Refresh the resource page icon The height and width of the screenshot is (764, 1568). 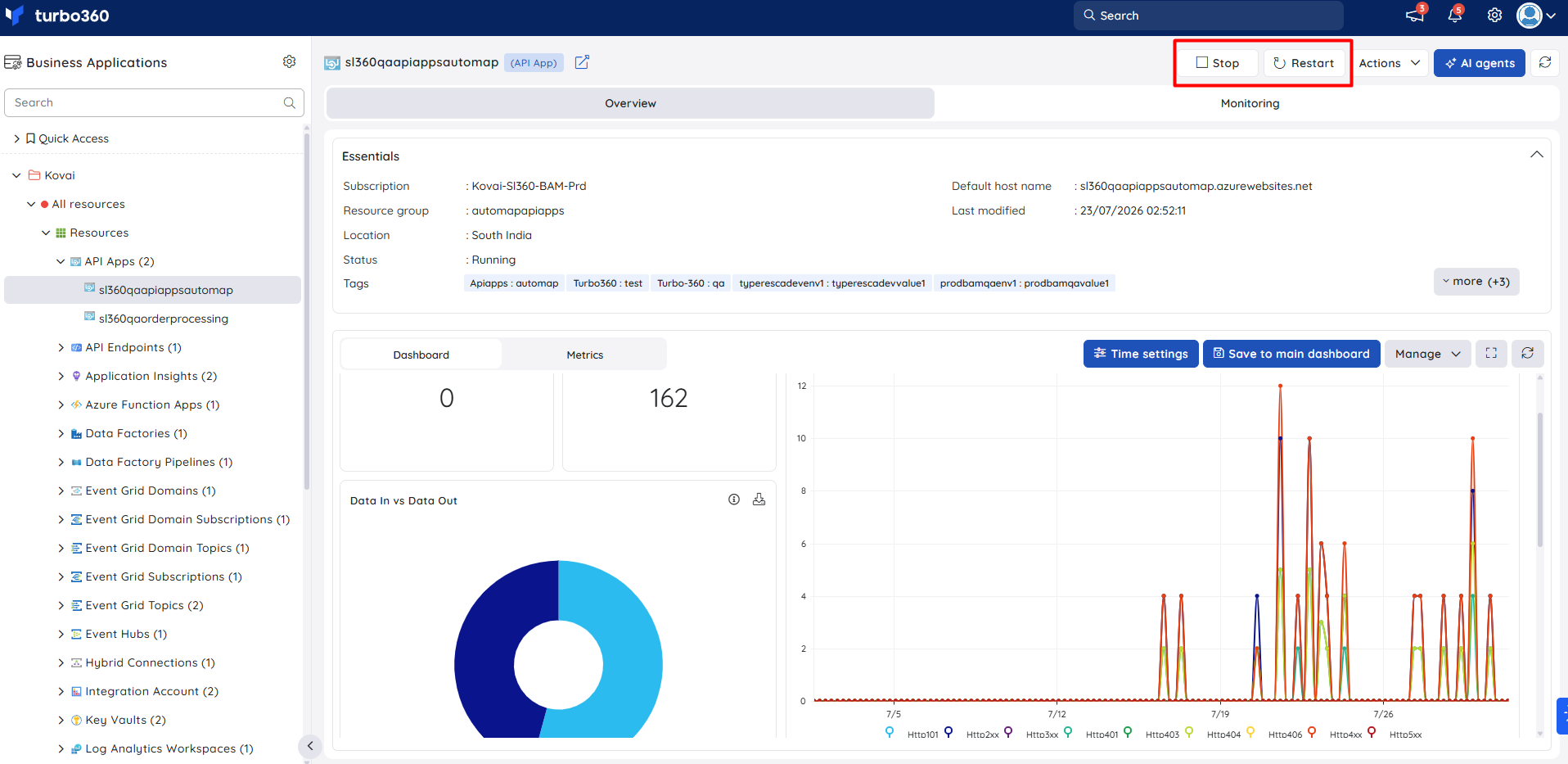(1545, 62)
